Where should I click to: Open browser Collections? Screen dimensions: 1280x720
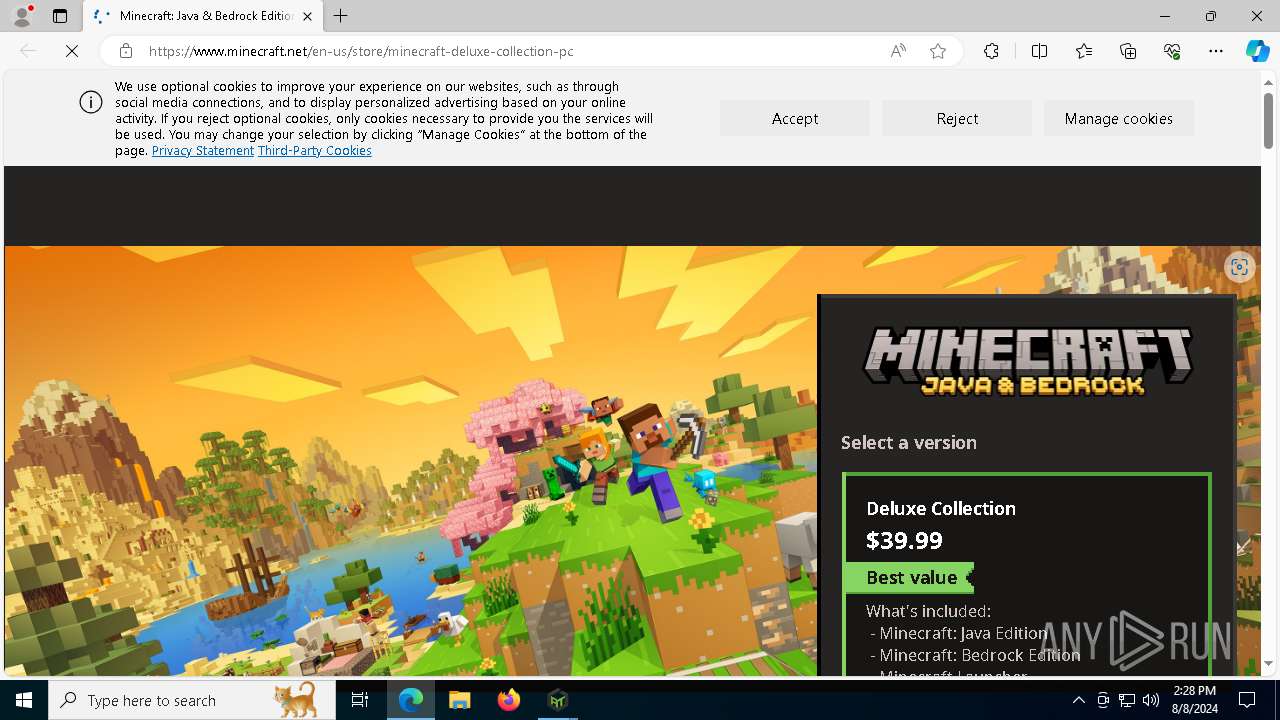click(x=1128, y=51)
